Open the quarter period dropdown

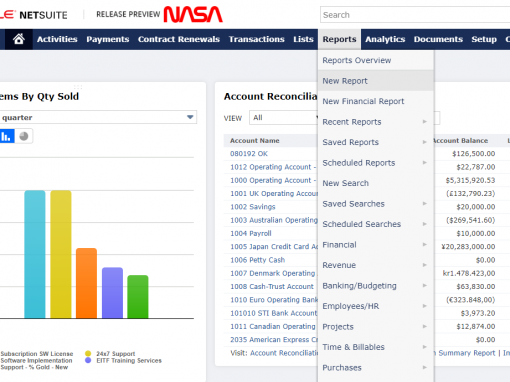98,117
